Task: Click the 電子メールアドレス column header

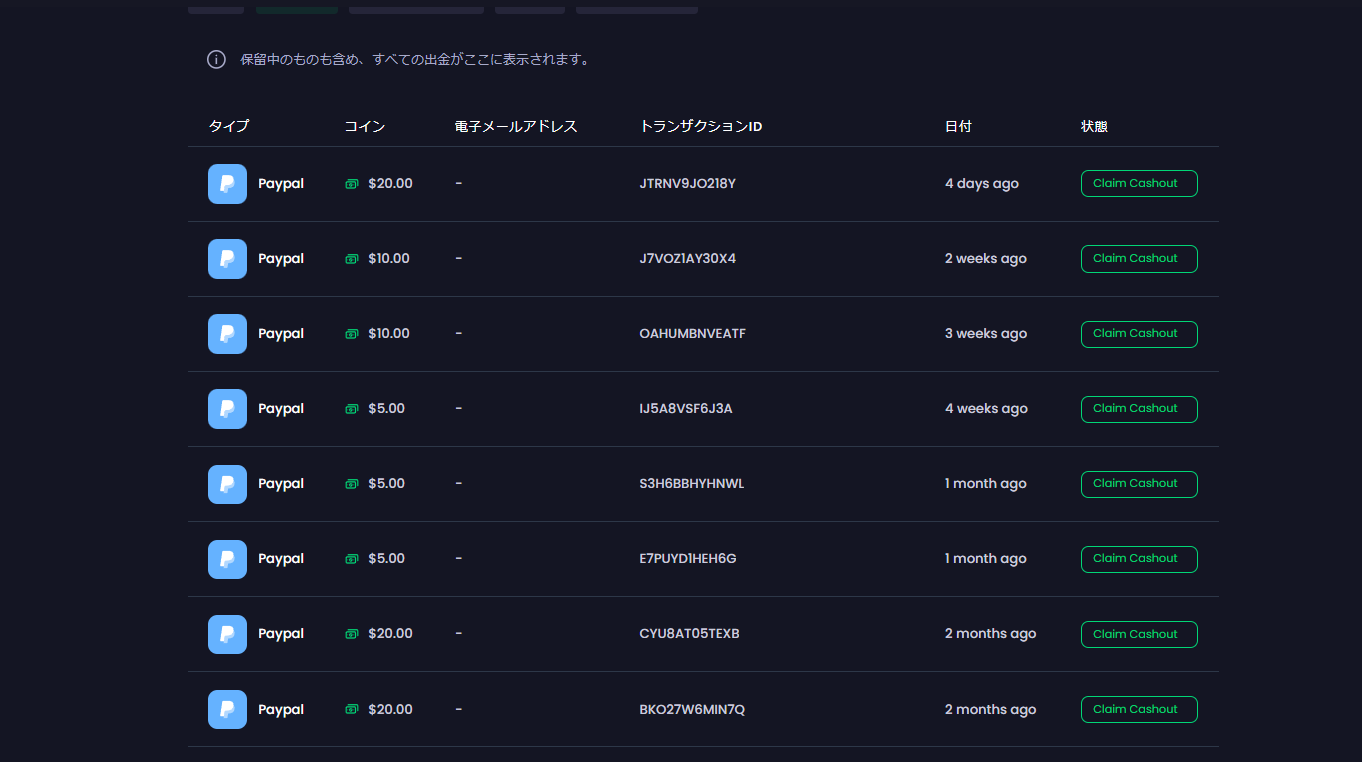Action: coord(516,126)
